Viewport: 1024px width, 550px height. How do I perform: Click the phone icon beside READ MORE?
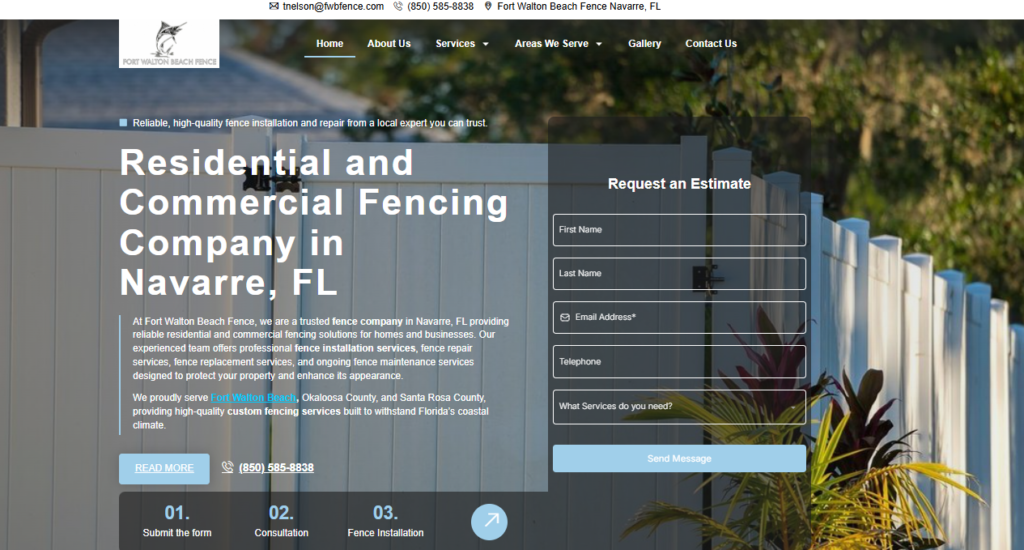(227, 467)
